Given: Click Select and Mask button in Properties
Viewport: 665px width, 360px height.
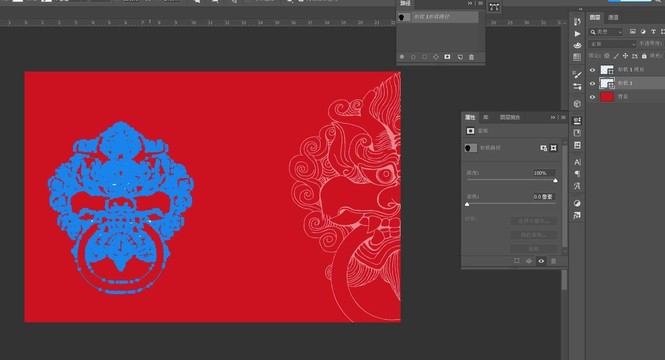Looking at the screenshot, I should pyautogui.click(x=534, y=221).
